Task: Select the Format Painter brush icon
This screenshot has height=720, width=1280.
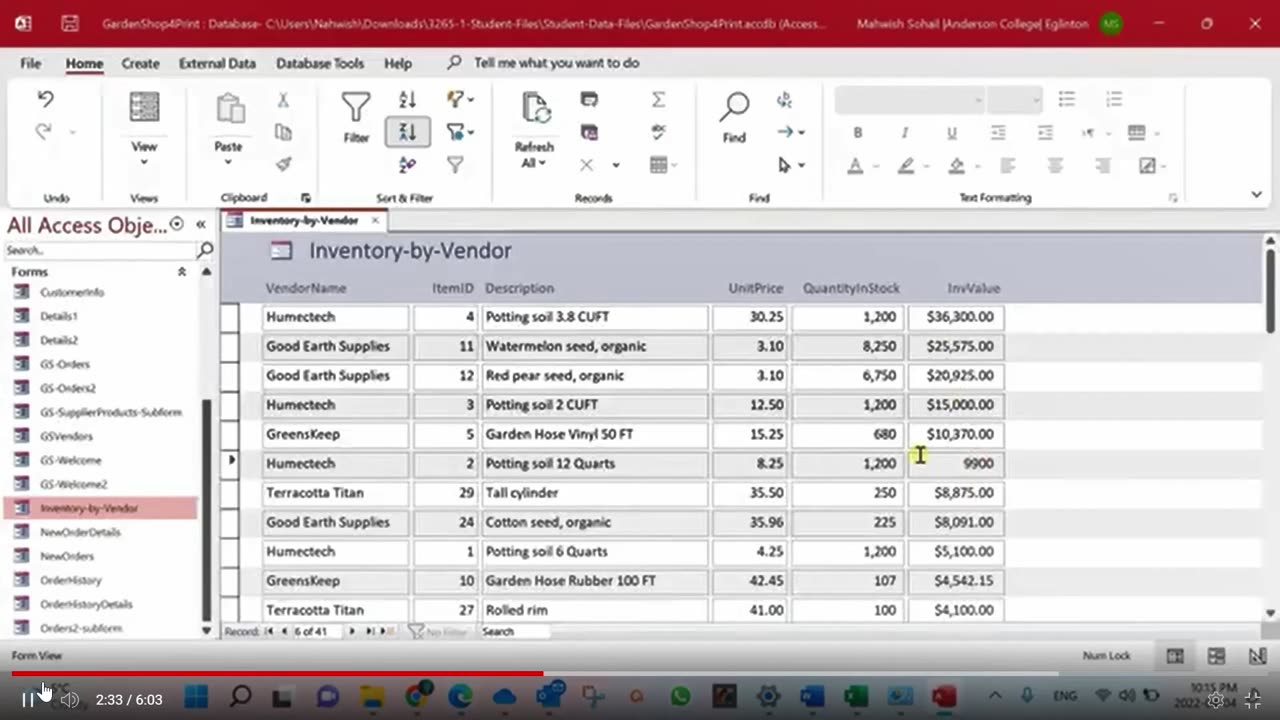Action: tap(283, 164)
